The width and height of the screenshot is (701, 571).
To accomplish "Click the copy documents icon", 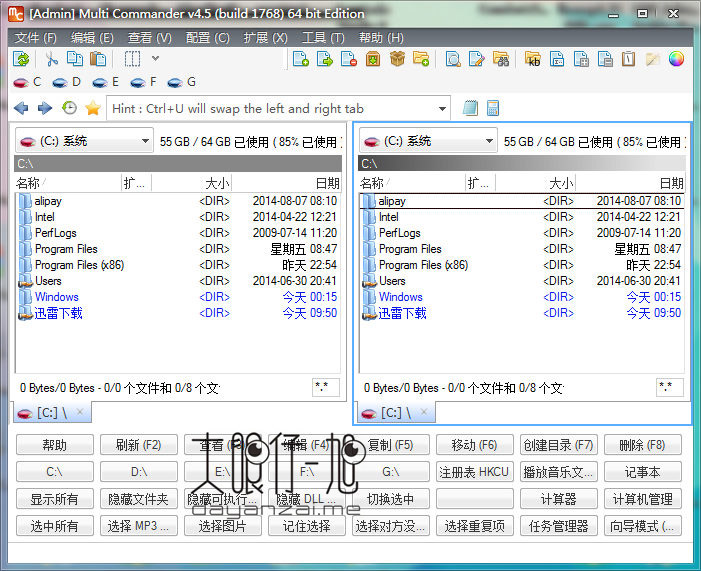I will tap(75, 59).
